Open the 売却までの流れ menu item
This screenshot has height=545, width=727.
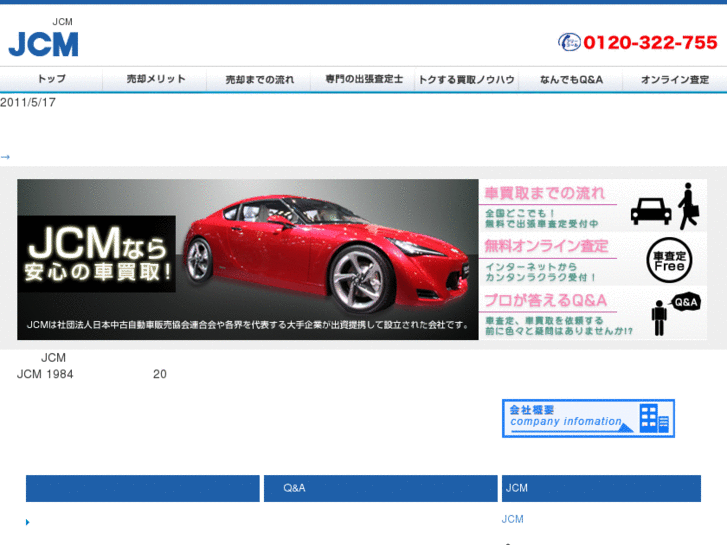(x=260, y=79)
